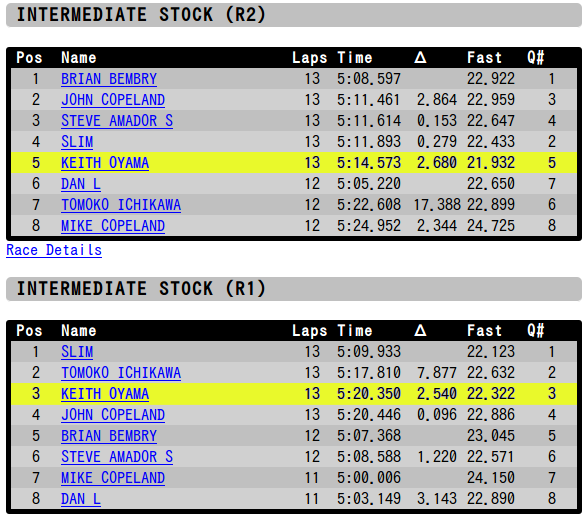
Task: Open SLIM link in R1 table
Action: point(77,352)
